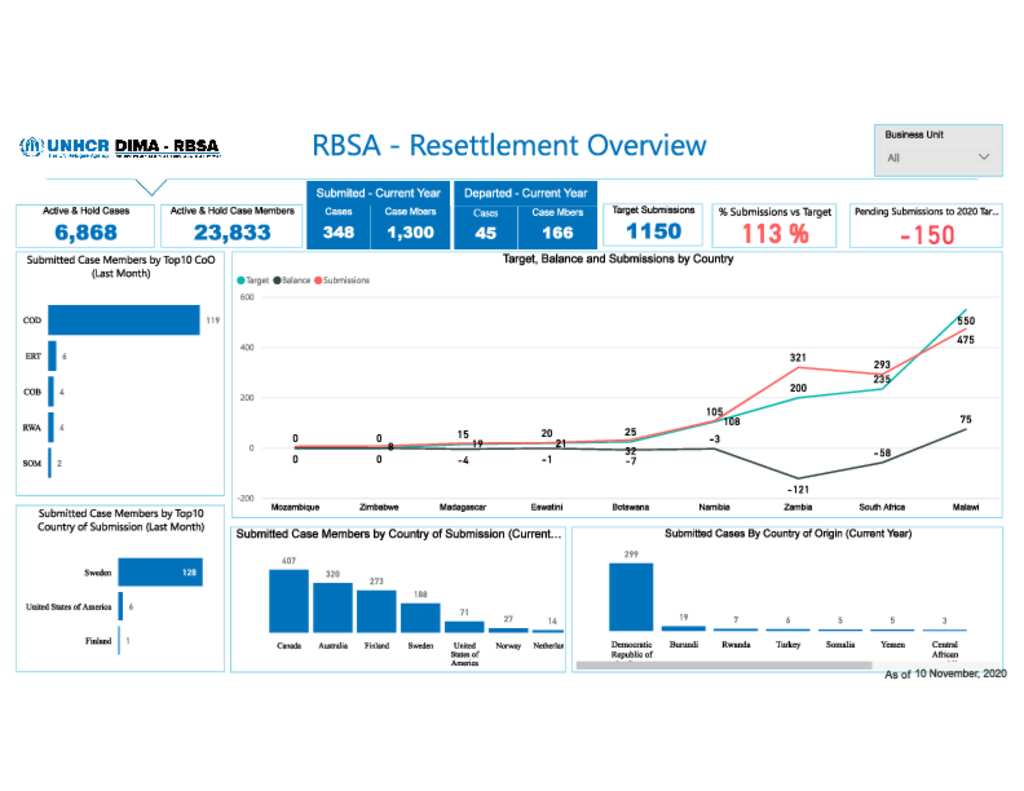The height and width of the screenshot is (791, 1024).
Task: Toggle the Submissions series off in the legend
Action: [x=318, y=280]
